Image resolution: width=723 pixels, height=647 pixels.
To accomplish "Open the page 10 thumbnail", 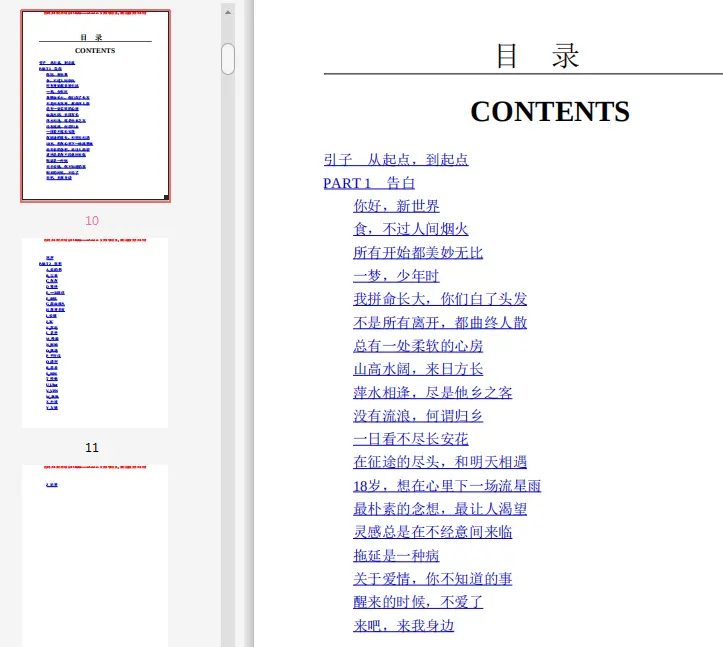I will (x=95, y=106).
